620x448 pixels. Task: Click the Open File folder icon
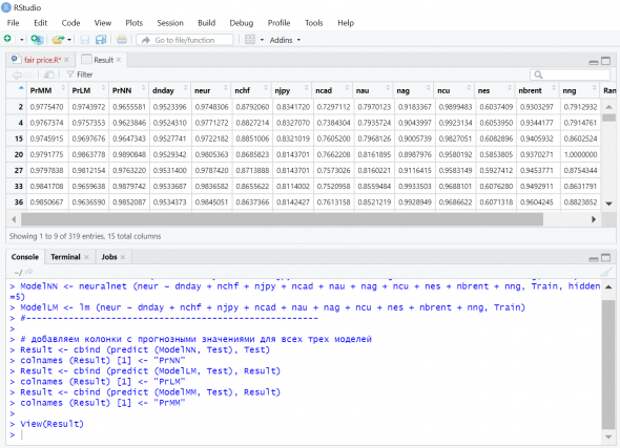click(58, 40)
